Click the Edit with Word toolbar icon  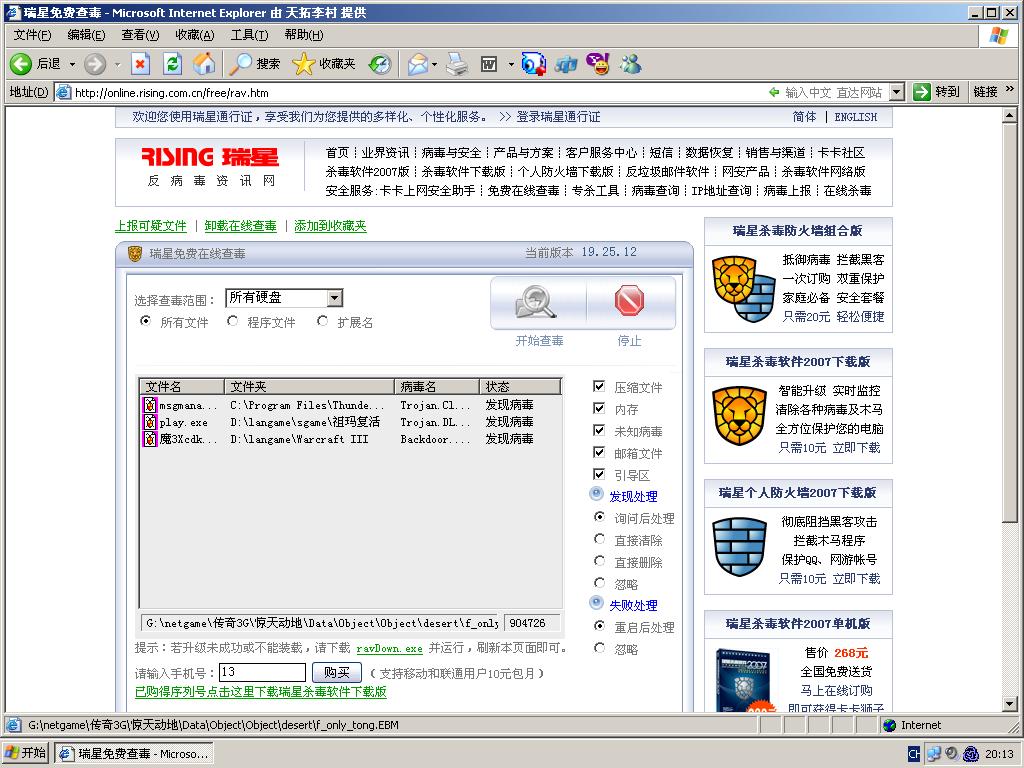489,64
